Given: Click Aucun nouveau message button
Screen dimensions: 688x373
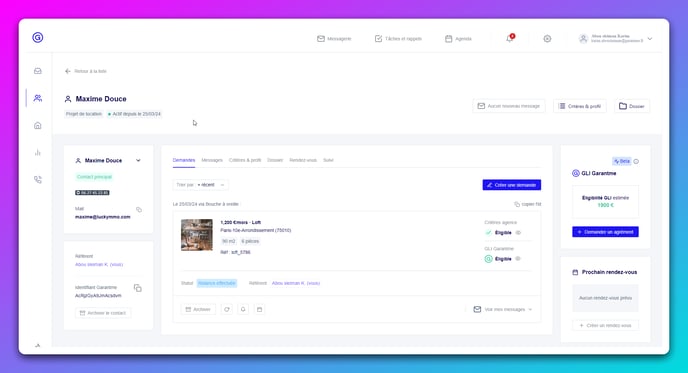Looking at the screenshot, I should point(509,106).
